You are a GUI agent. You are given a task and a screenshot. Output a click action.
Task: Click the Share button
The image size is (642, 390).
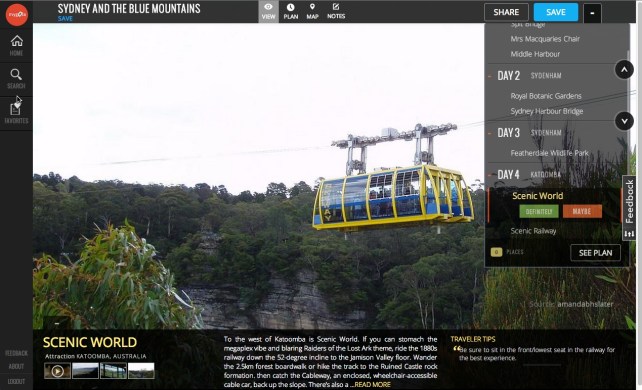coord(506,12)
